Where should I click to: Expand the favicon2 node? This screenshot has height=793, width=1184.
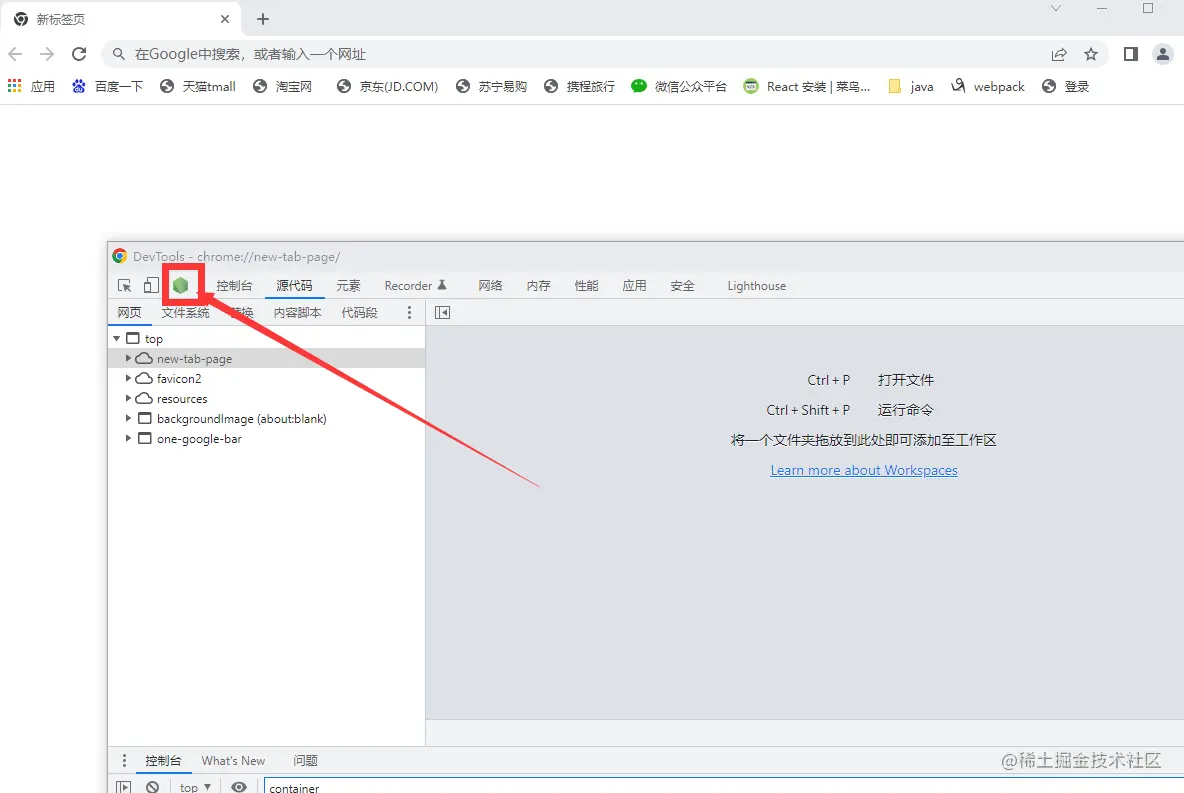[x=128, y=378]
